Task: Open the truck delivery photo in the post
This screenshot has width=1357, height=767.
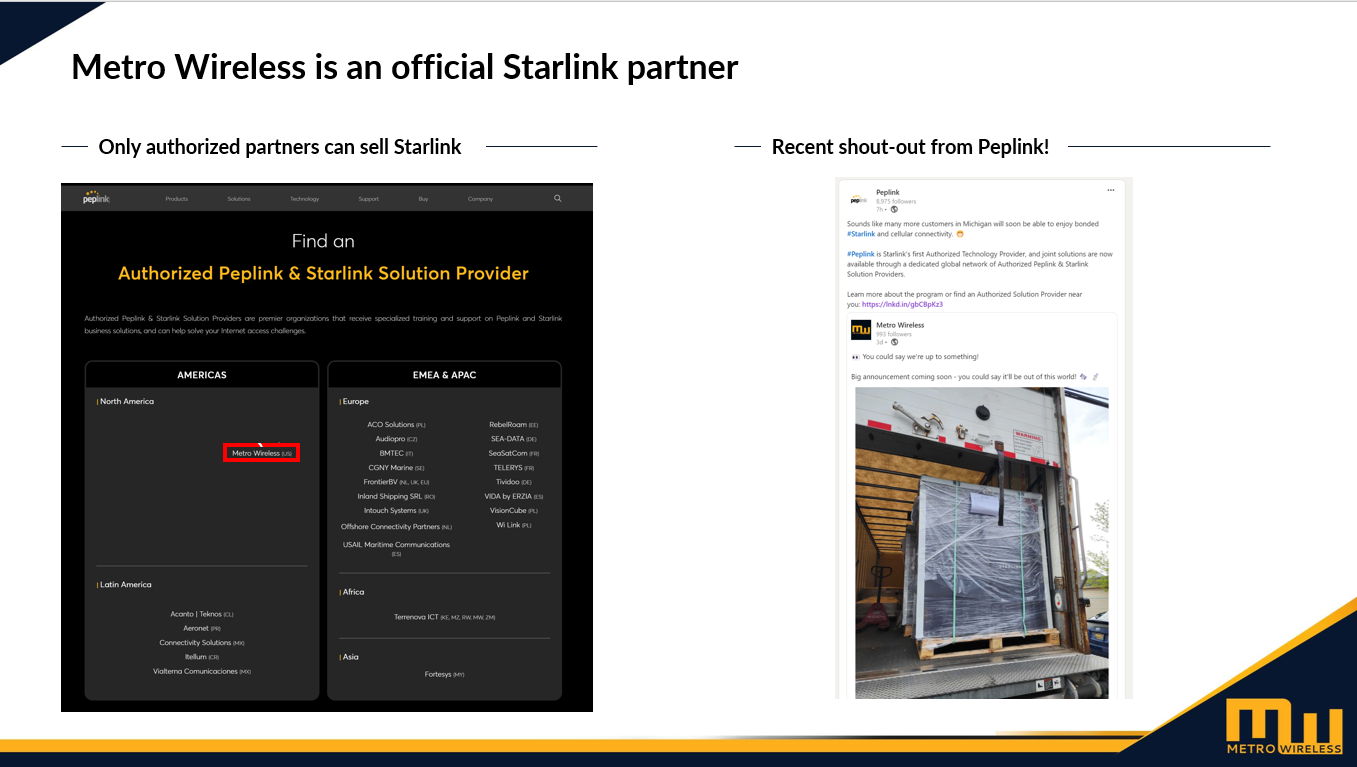Action: pyautogui.click(x=982, y=542)
